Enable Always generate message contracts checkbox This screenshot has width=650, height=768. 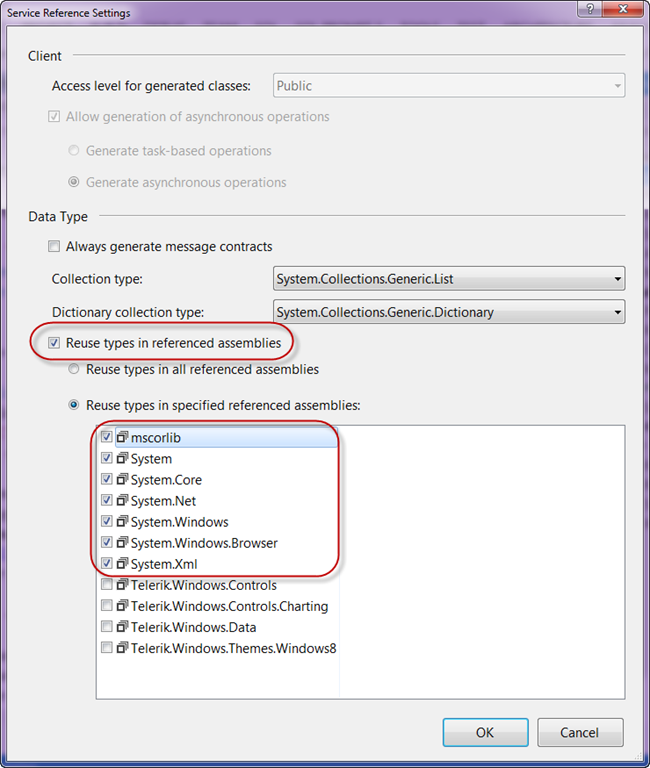pyautogui.click(x=54, y=246)
